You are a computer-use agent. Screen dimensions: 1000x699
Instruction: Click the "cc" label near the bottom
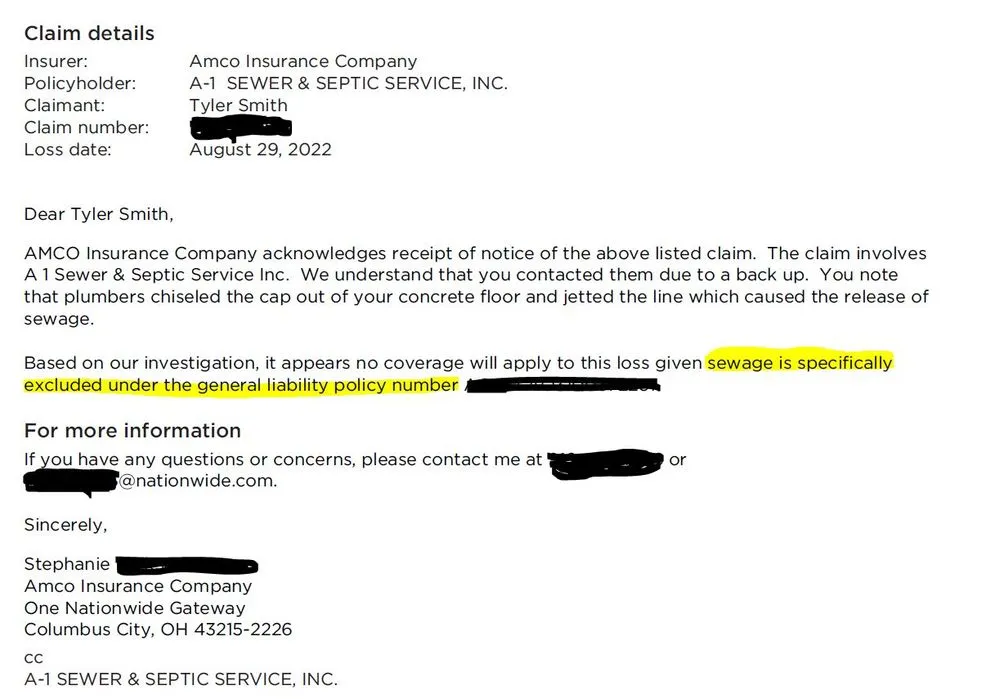[x=33, y=657]
